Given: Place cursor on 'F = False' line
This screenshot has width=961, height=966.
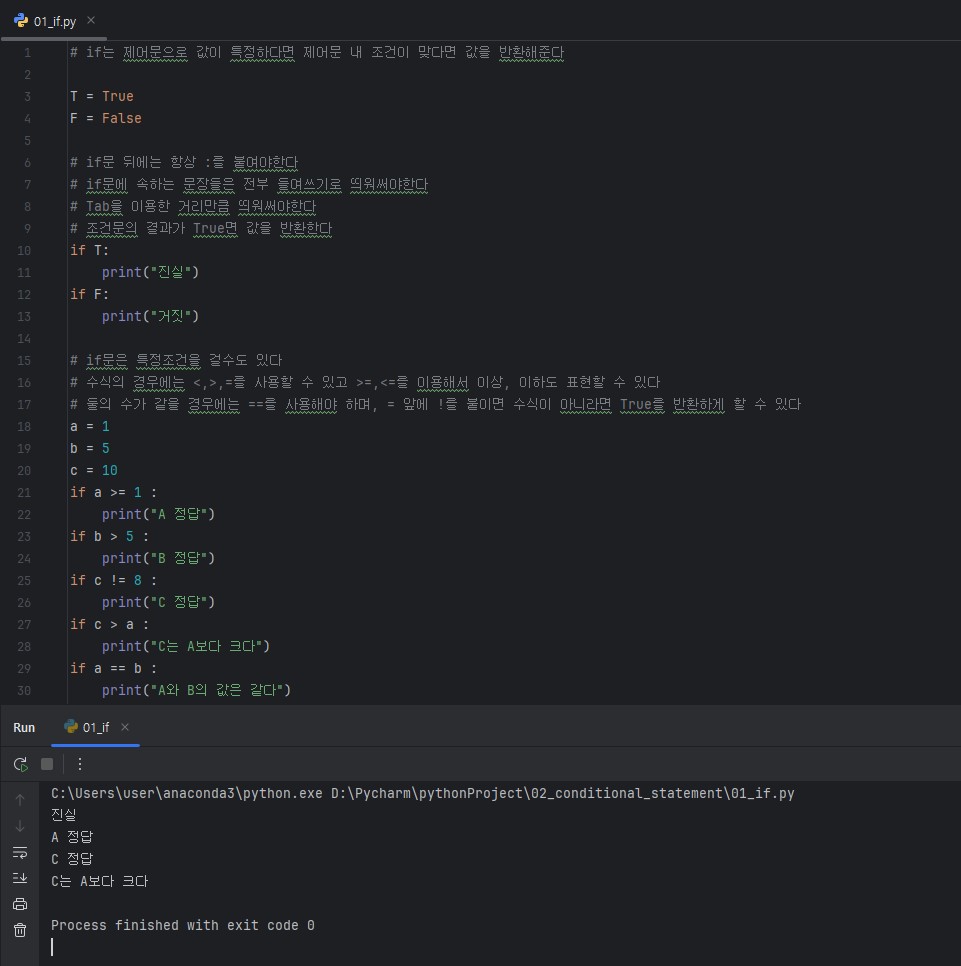Looking at the screenshot, I should point(105,118).
